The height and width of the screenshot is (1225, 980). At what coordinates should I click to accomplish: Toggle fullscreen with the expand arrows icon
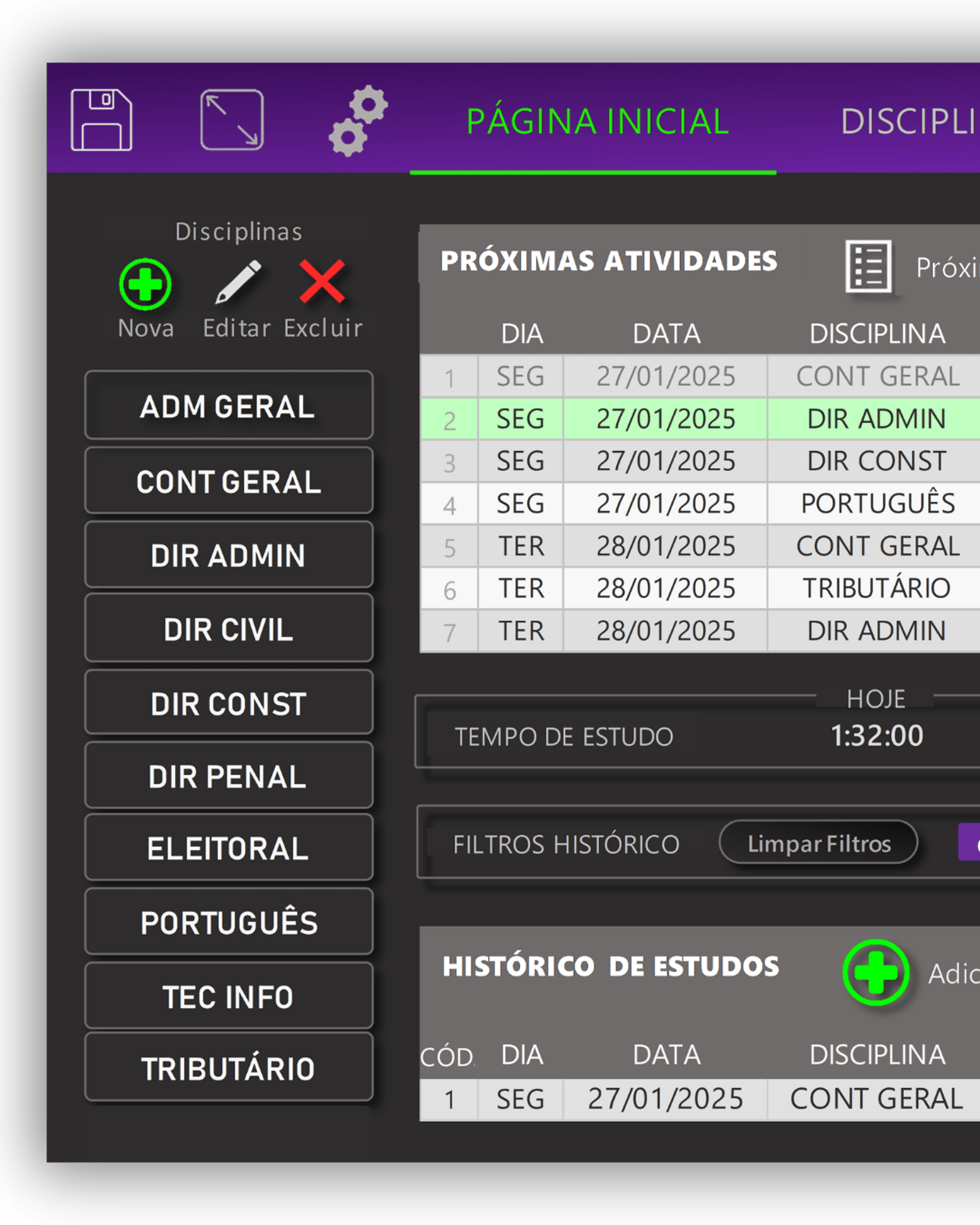click(232, 120)
